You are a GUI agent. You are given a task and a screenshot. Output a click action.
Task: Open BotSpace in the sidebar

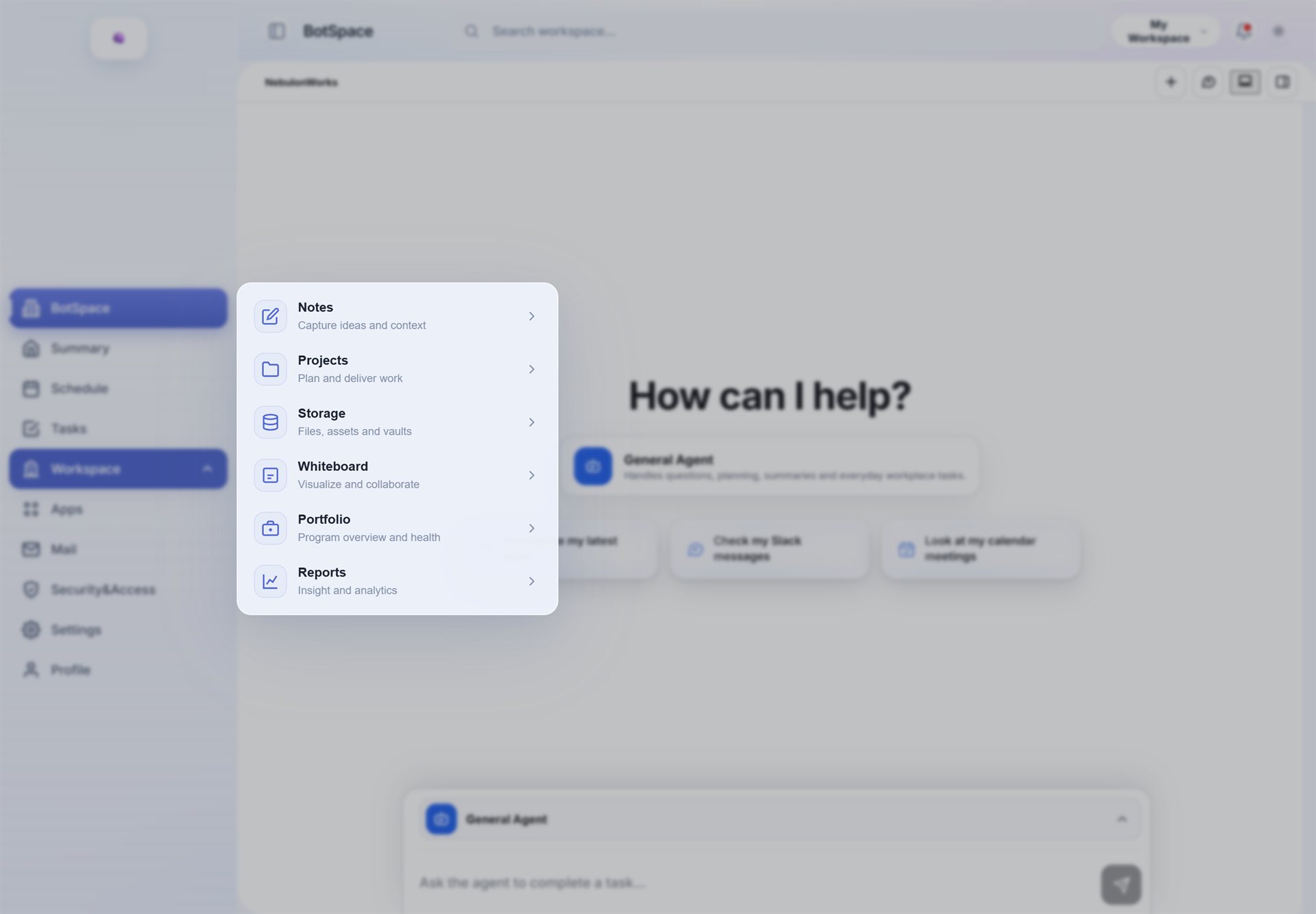pos(119,308)
